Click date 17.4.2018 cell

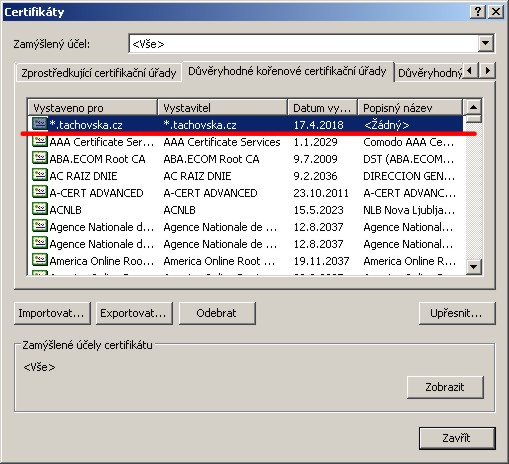318,125
